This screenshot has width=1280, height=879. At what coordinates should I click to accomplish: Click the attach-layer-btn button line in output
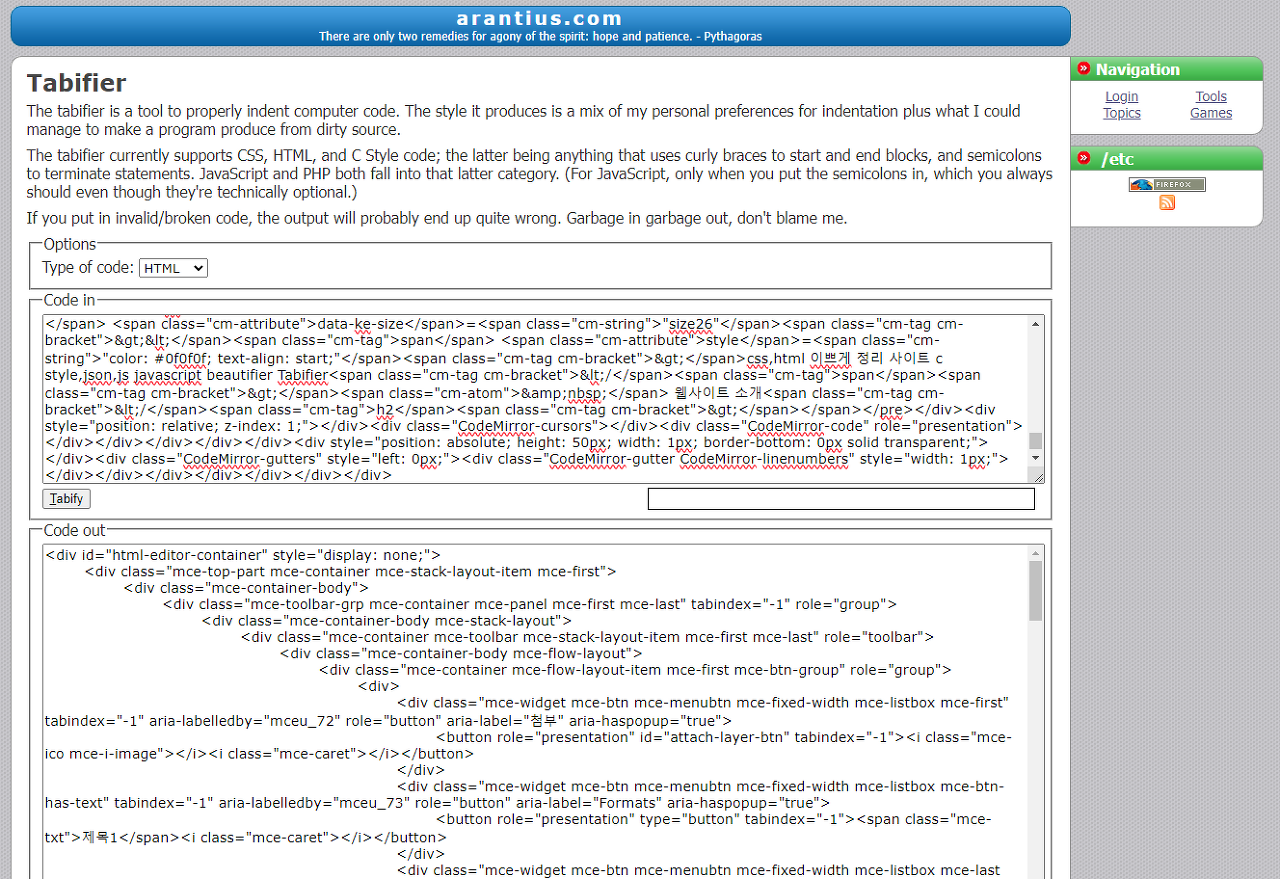(x=528, y=745)
